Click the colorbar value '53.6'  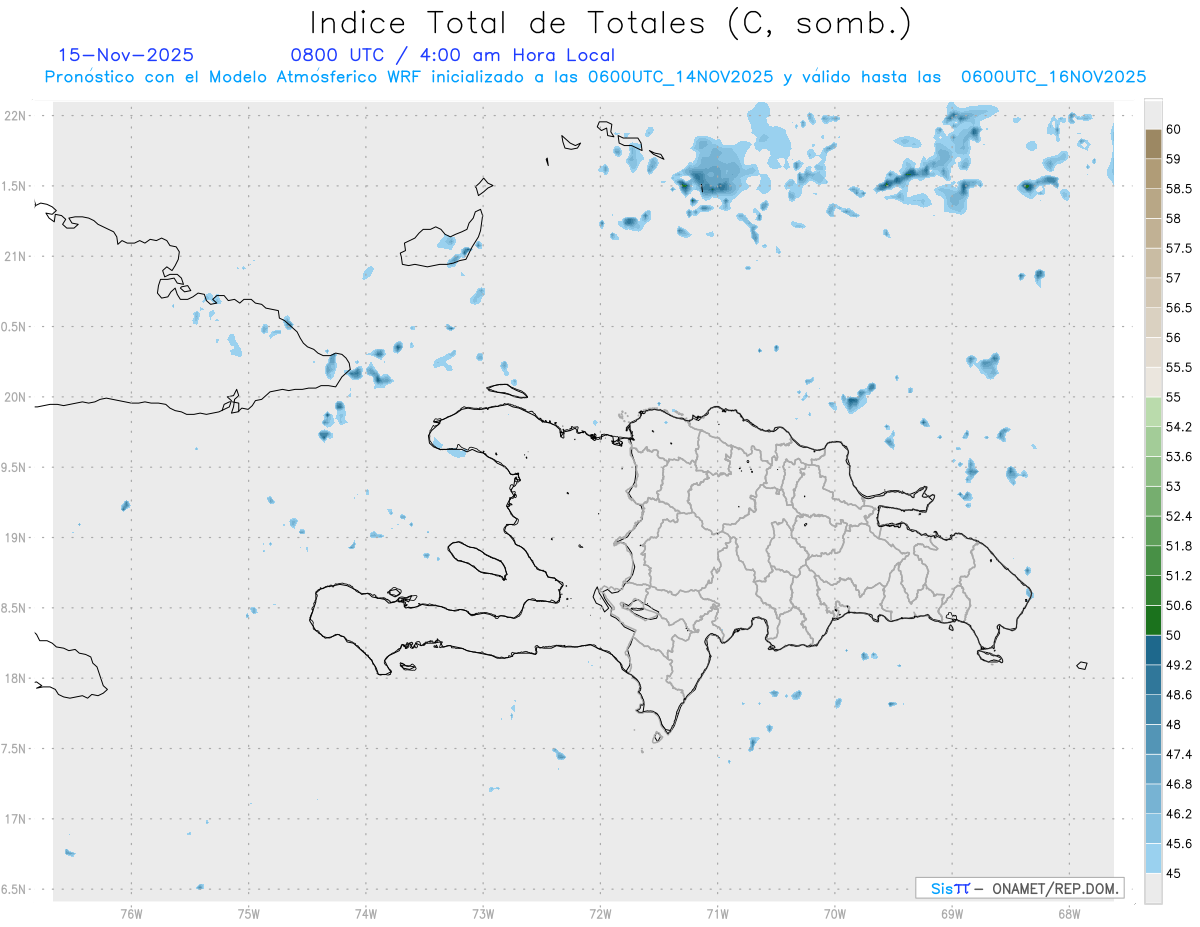[x=1179, y=457]
